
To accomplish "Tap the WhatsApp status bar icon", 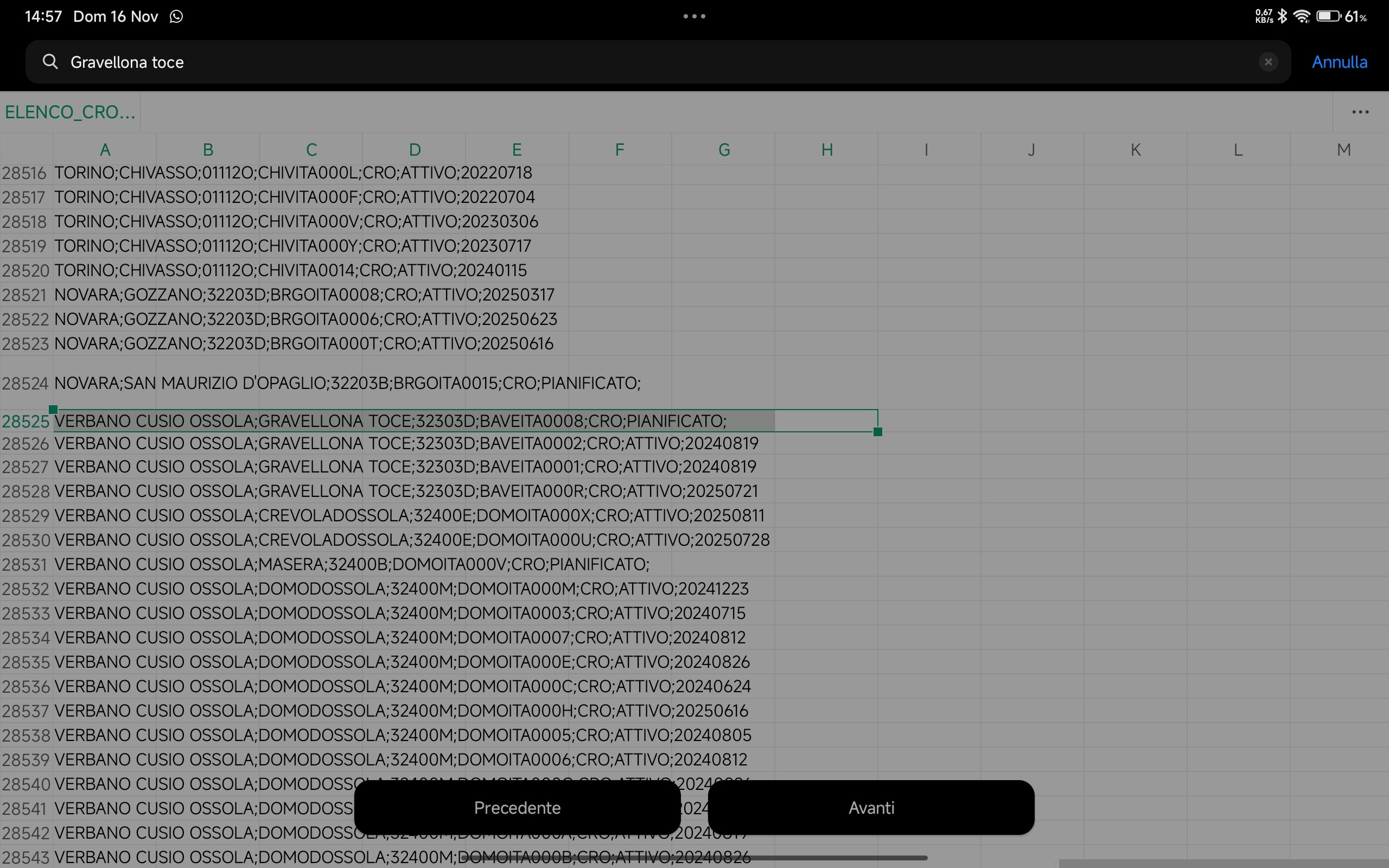I will (176, 17).
